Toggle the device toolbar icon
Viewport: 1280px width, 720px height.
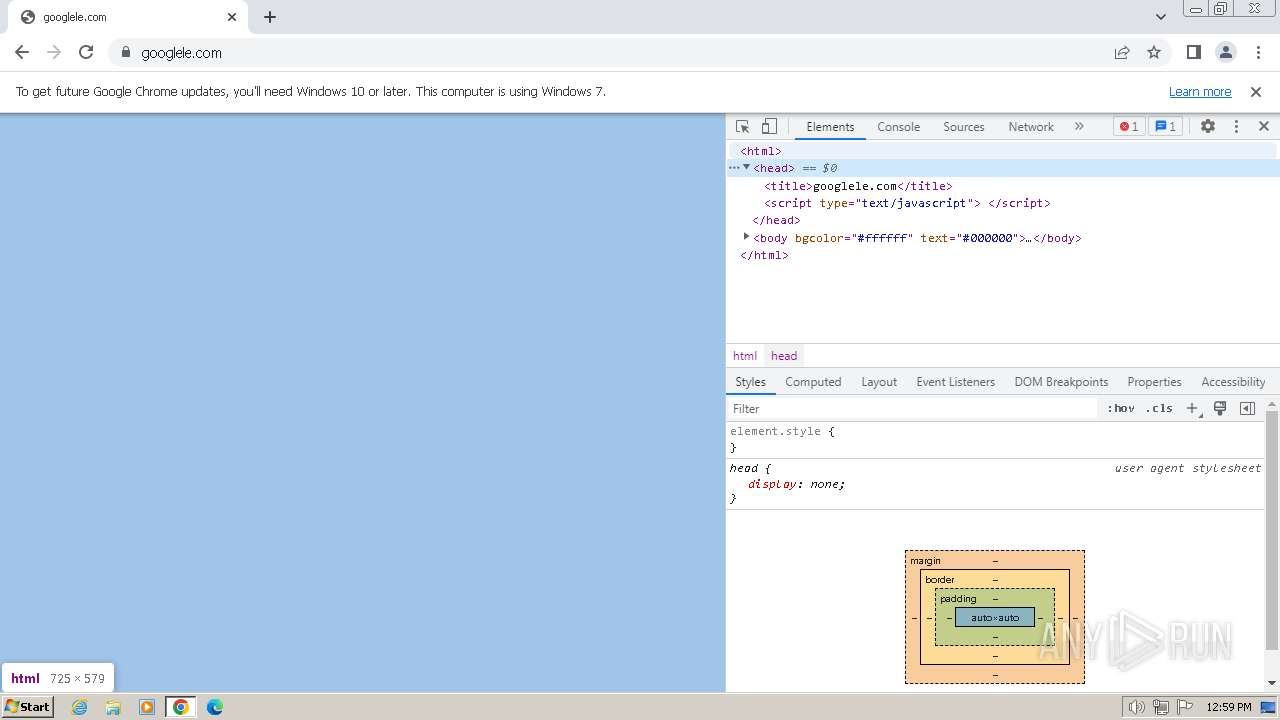(769, 127)
